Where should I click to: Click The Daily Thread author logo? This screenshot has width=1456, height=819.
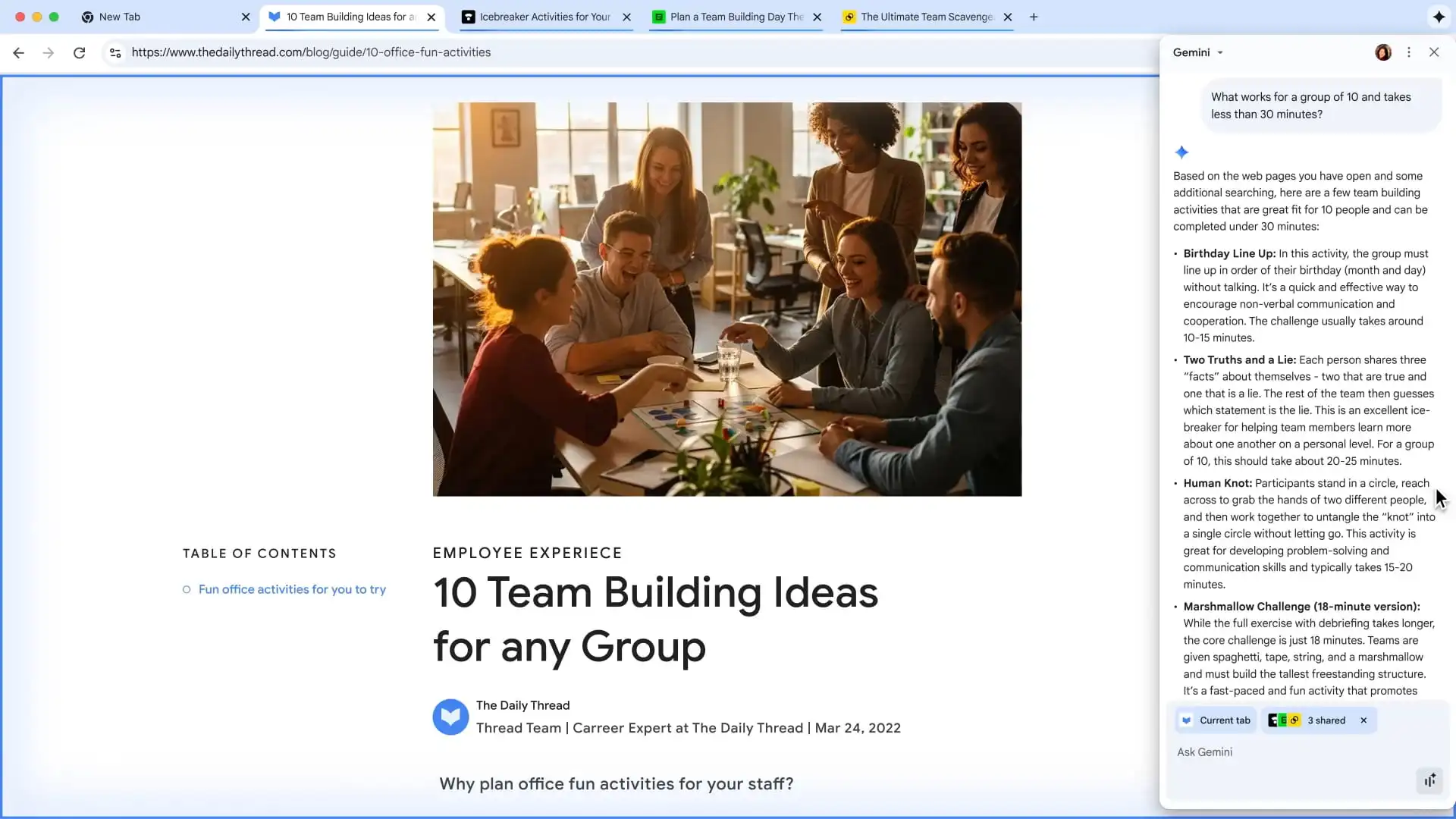coord(450,717)
